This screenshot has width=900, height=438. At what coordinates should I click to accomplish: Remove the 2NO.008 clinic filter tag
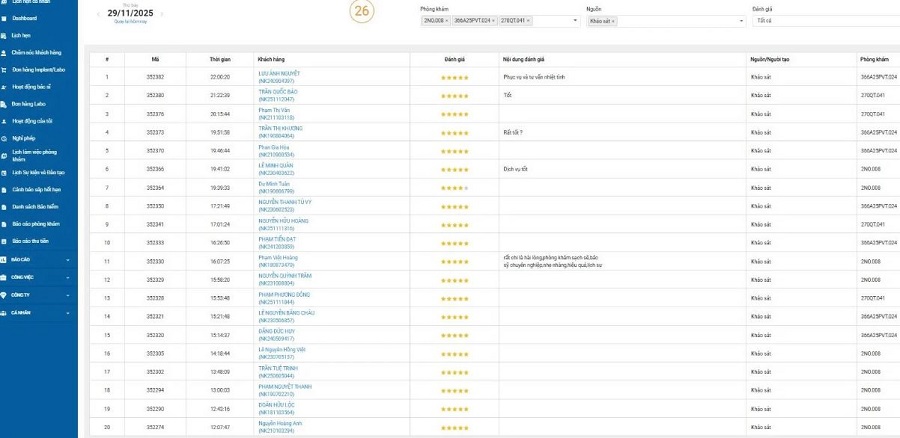(446, 20)
